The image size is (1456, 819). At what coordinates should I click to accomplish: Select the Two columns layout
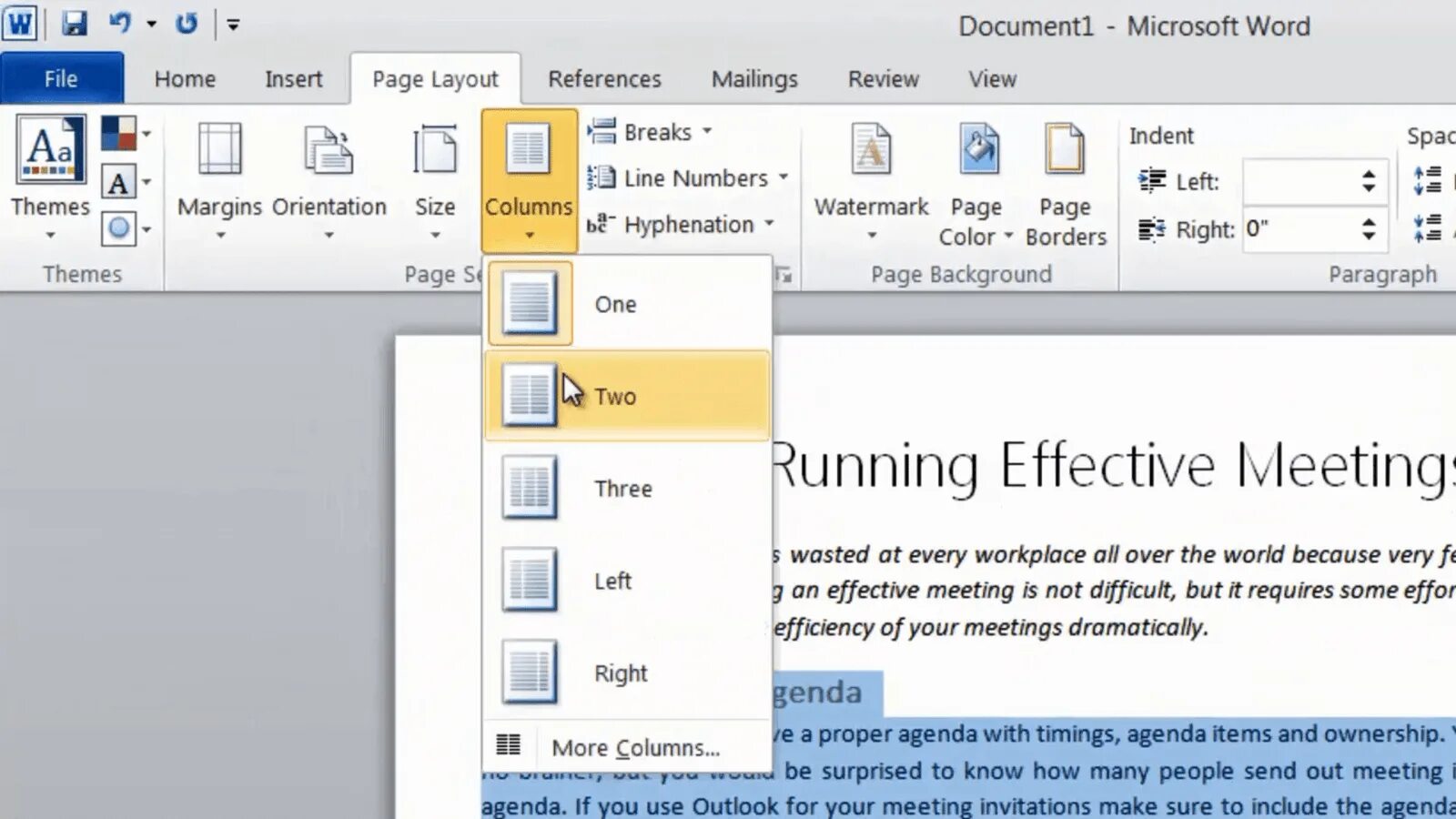628,396
